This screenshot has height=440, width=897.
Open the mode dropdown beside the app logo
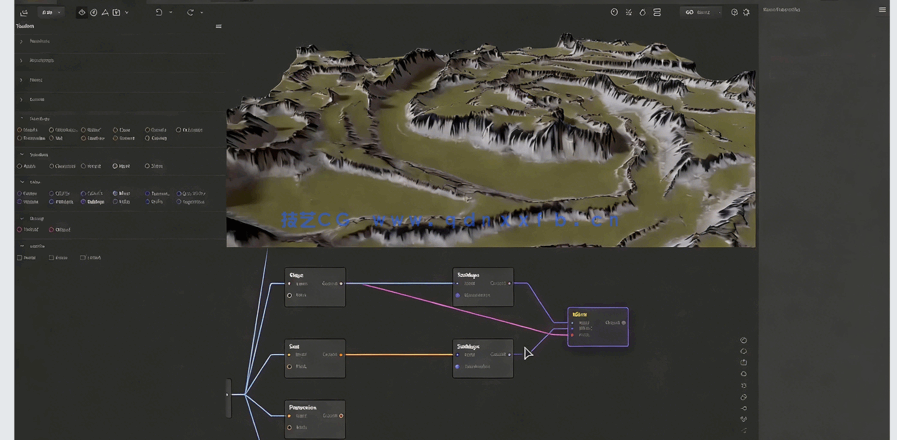50,13
